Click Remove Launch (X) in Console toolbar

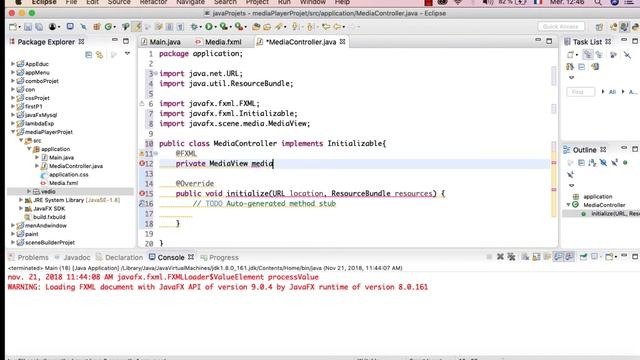point(500,257)
